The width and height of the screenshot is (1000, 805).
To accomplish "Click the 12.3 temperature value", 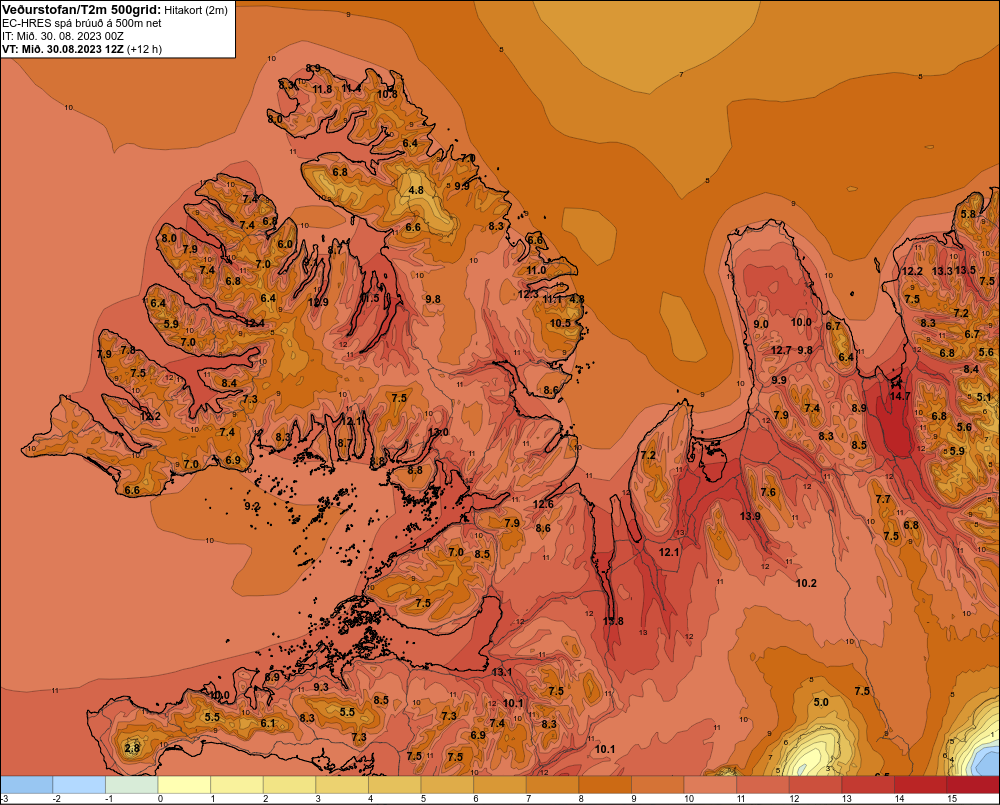I will (x=528, y=294).
